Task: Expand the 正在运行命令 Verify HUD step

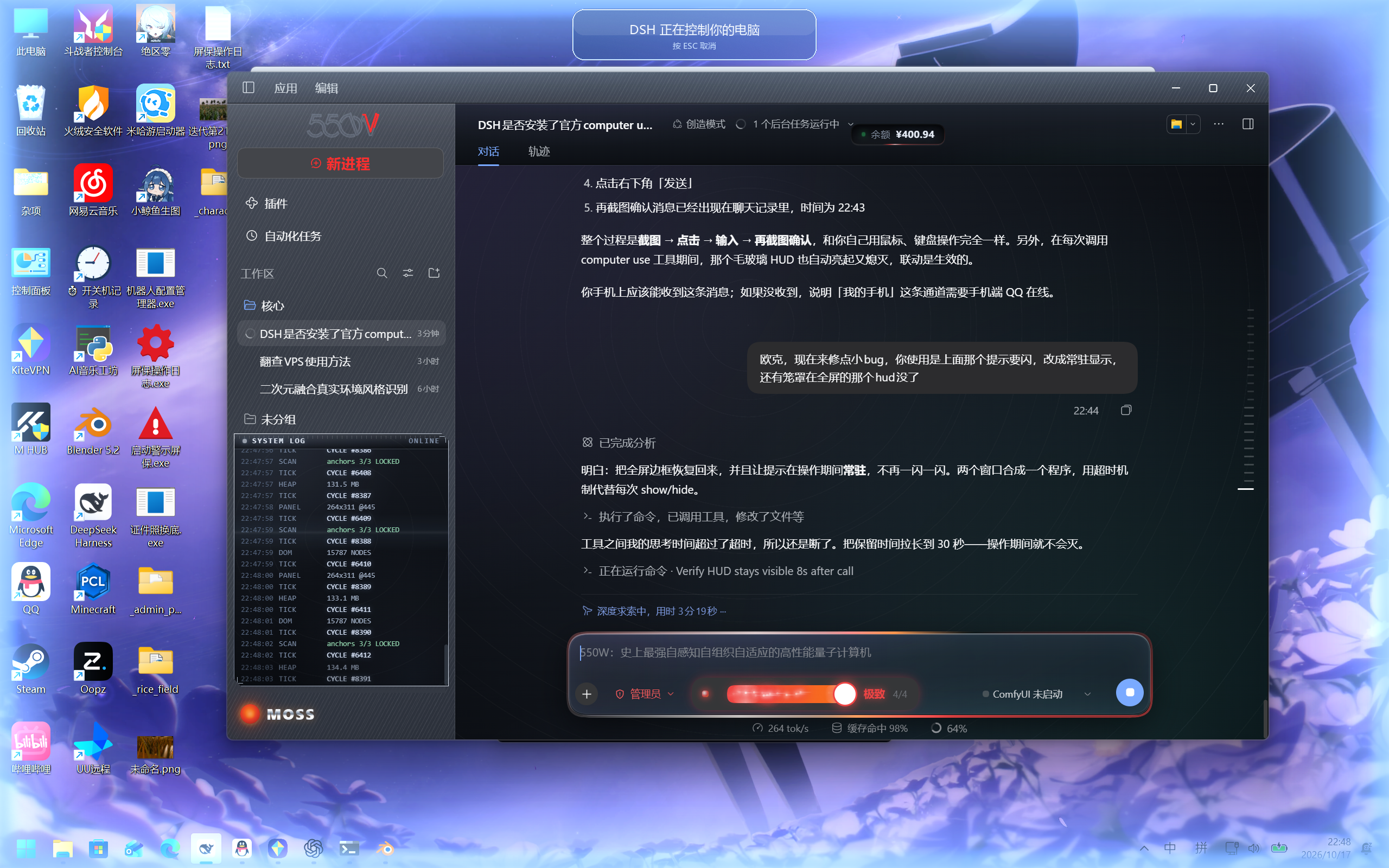Action: point(718,571)
